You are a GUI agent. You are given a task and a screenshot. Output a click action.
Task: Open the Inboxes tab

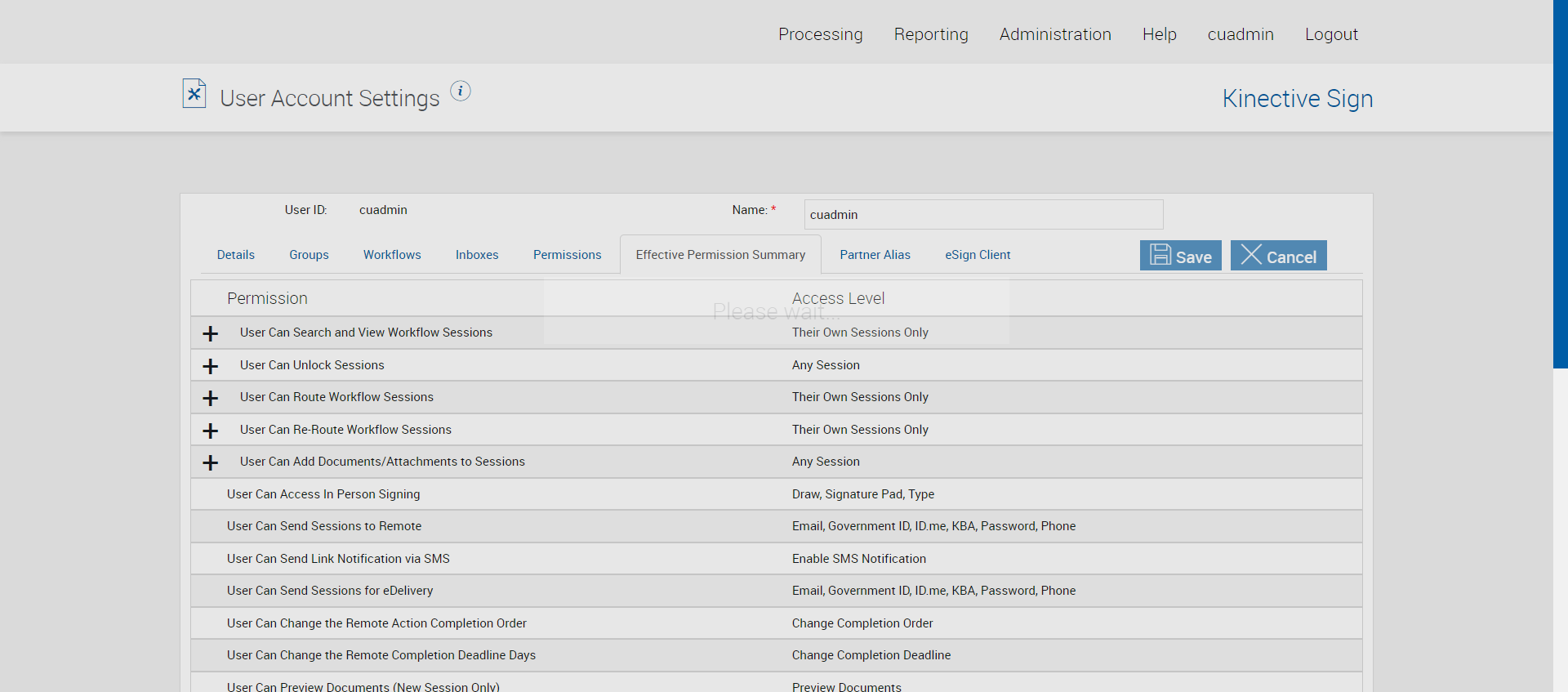tap(477, 255)
